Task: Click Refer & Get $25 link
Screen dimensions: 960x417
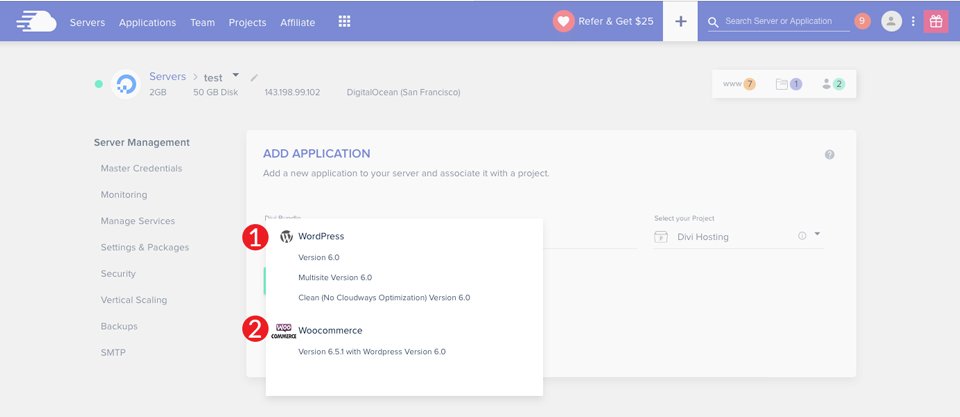Action: (616, 21)
